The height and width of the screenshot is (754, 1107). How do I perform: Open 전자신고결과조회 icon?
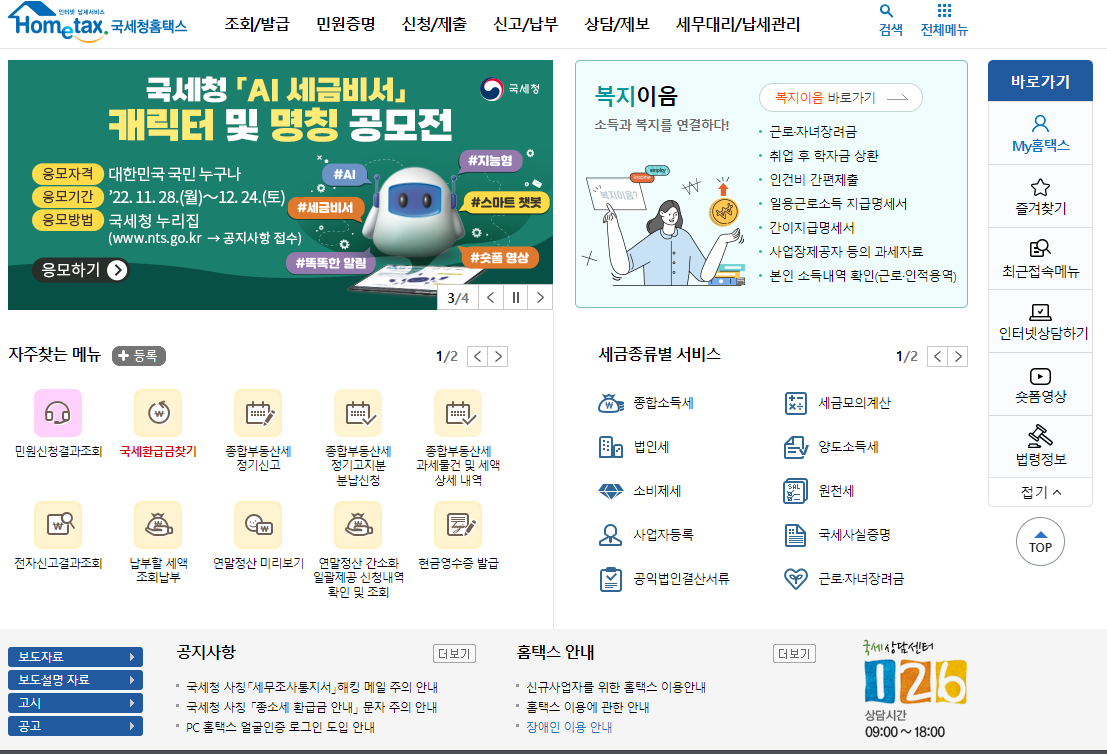click(58, 525)
